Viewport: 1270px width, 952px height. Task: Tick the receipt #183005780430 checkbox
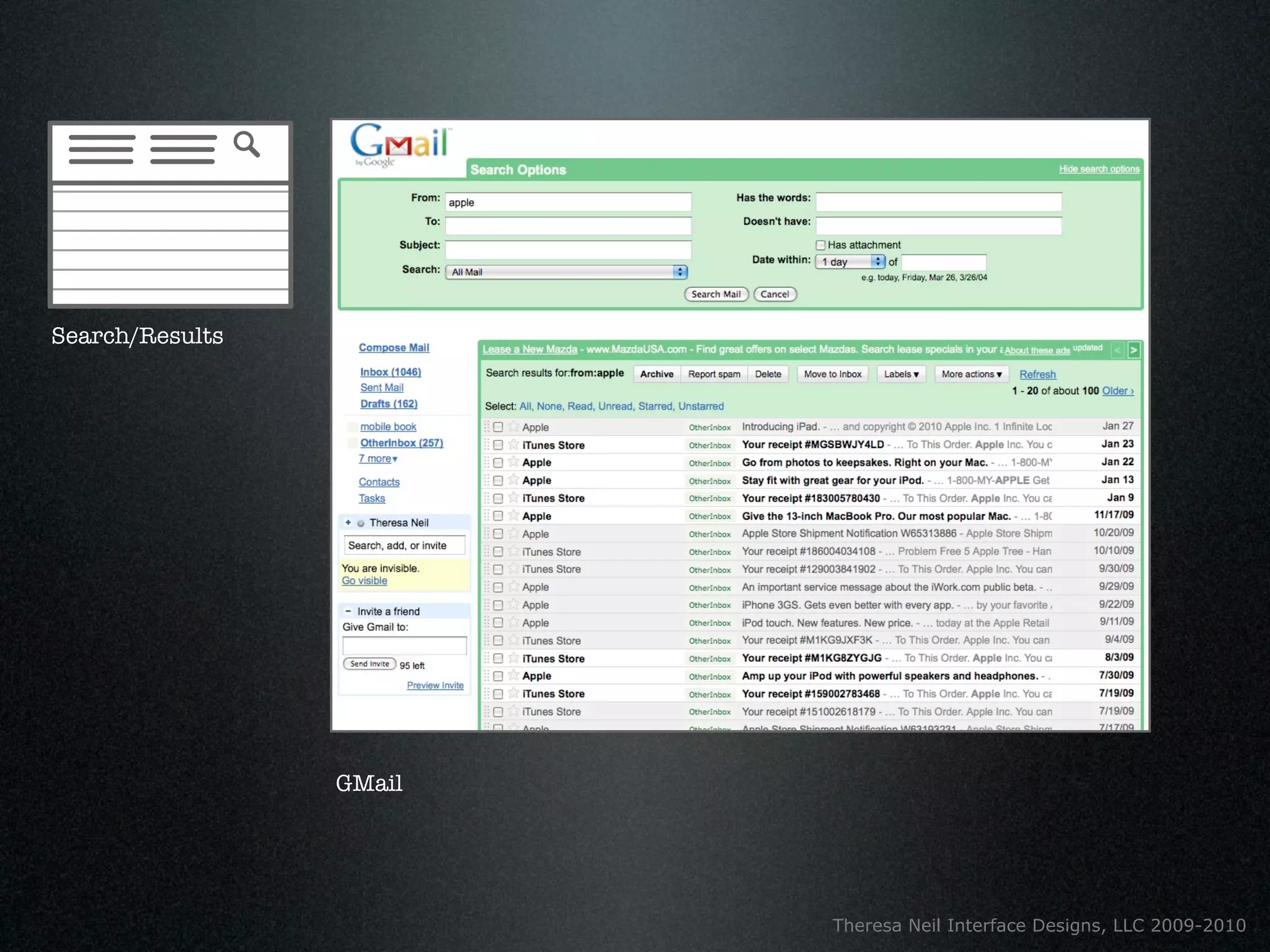pyautogui.click(x=498, y=498)
